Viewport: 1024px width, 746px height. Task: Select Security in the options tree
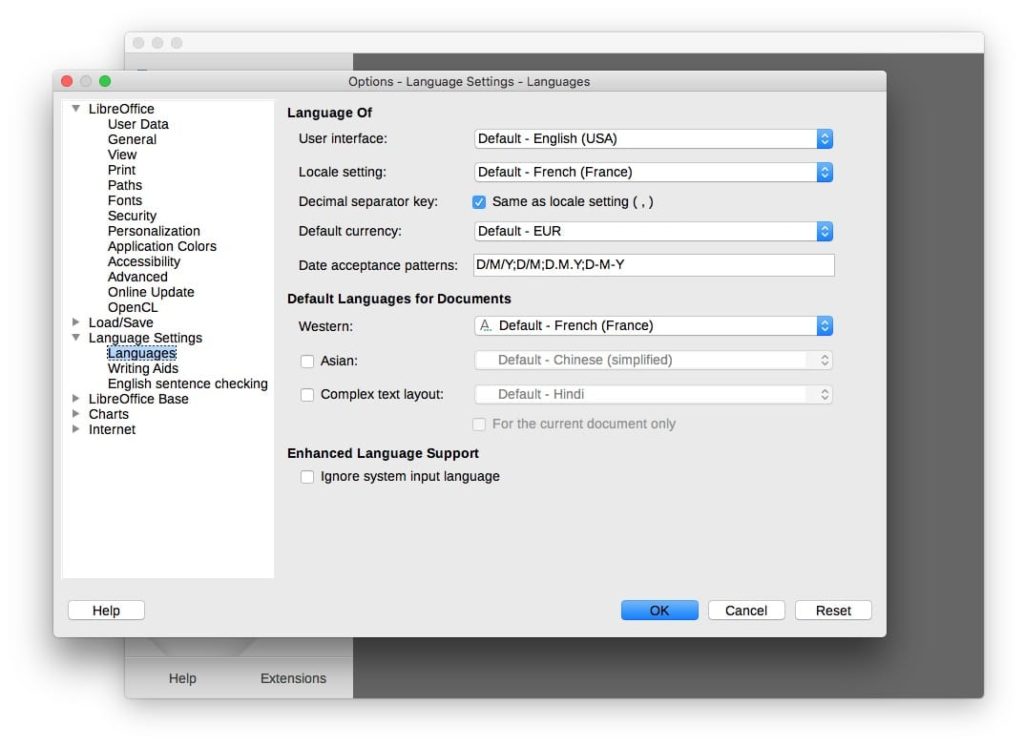pyautogui.click(x=132, y=216)
